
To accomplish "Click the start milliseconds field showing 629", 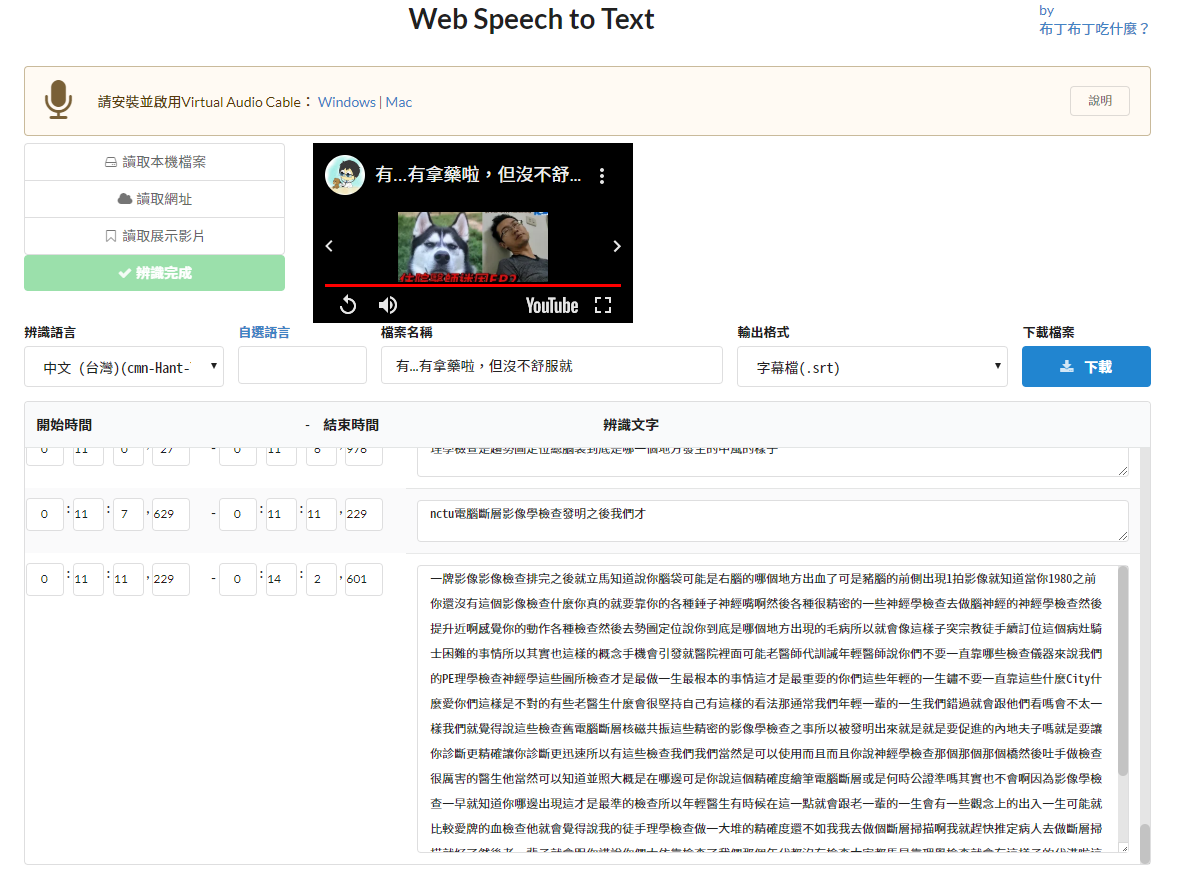I will click(170, 514).
